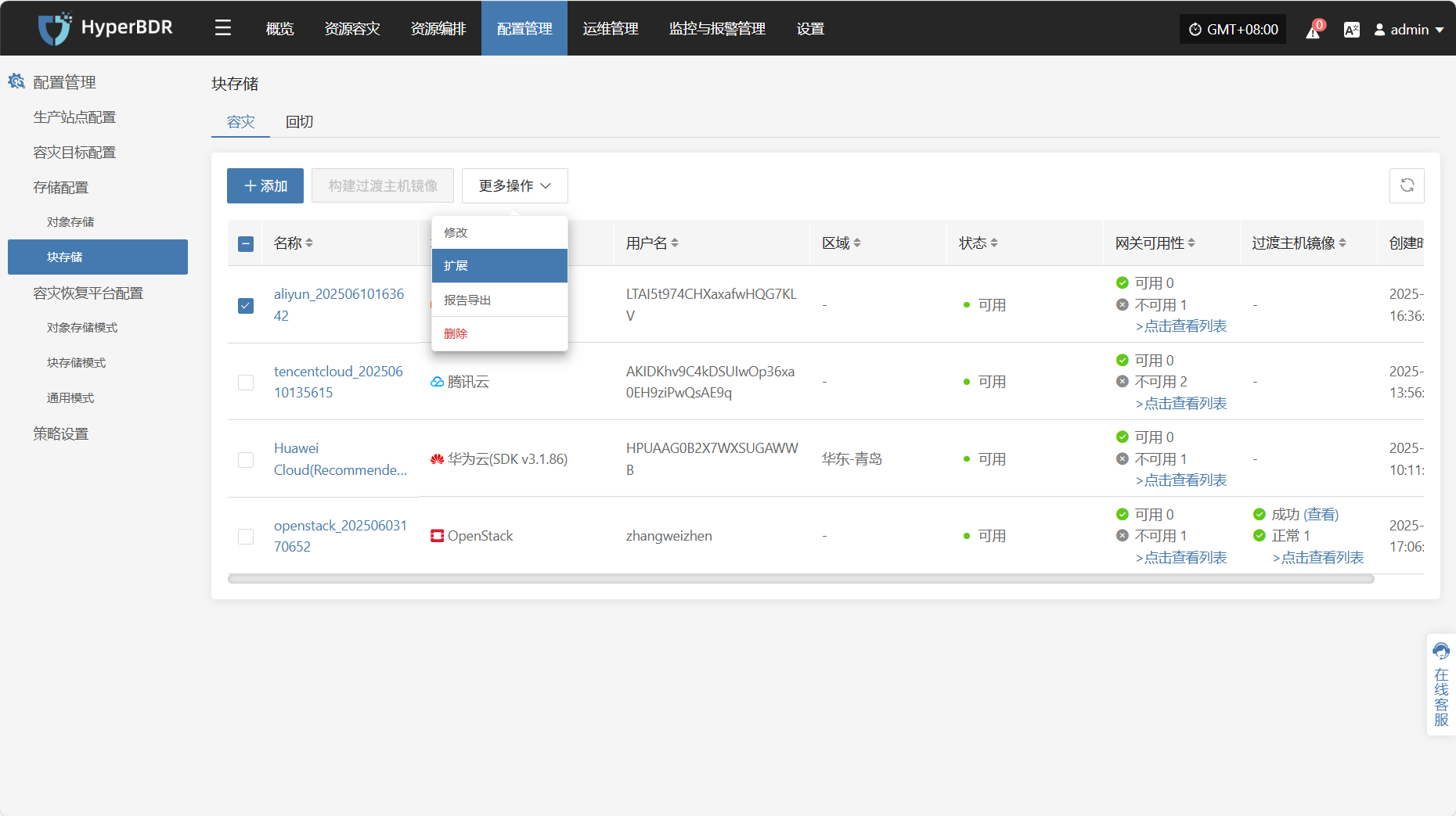
Task: Click the Tencent Cloud platform icon
Action: (x=438, y=382)
